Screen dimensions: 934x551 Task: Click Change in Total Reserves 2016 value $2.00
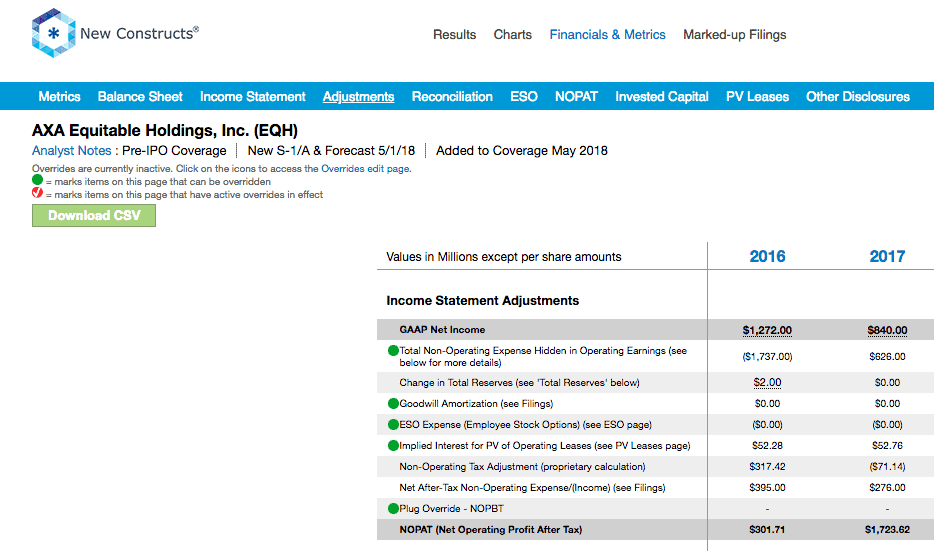tap(767, 382)
